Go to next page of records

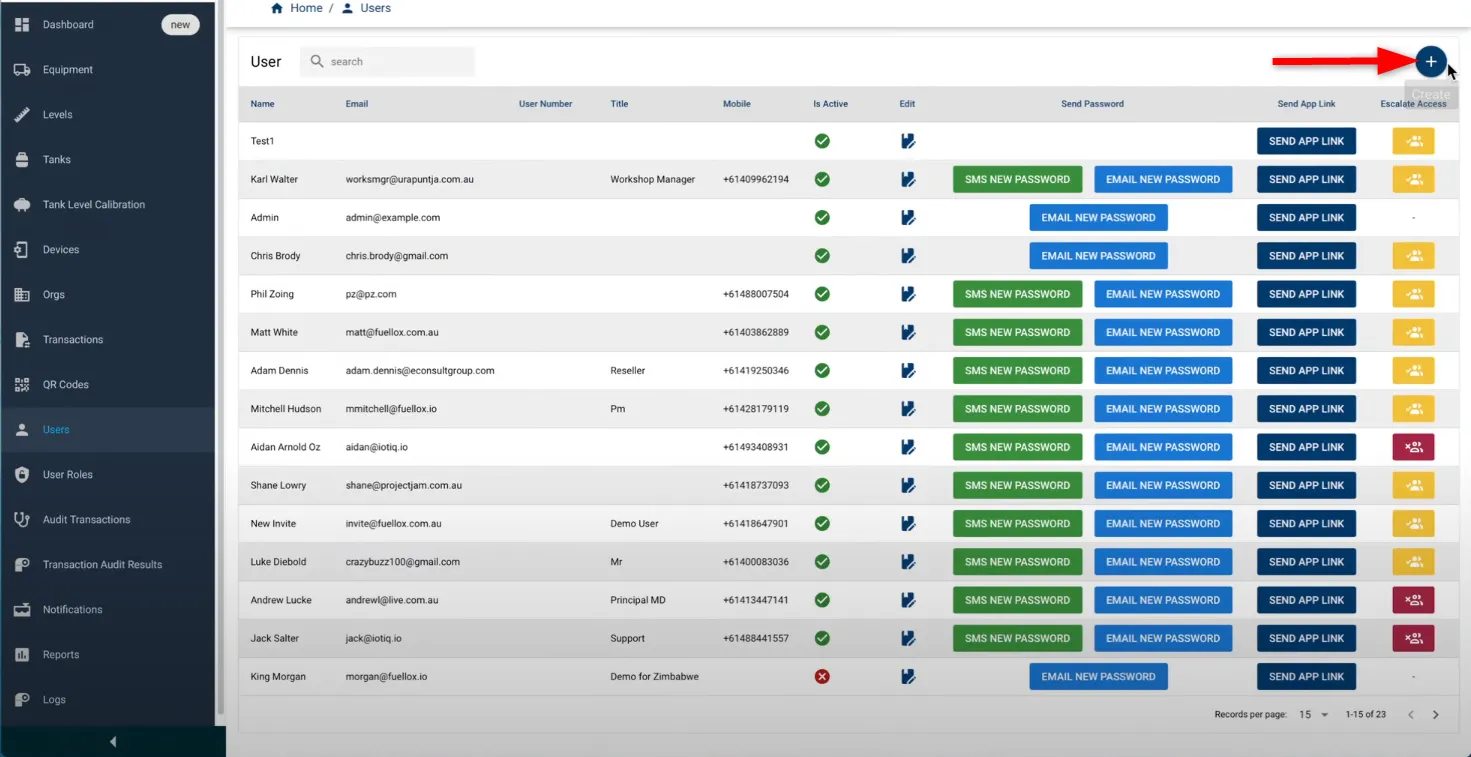[1436, 715]
